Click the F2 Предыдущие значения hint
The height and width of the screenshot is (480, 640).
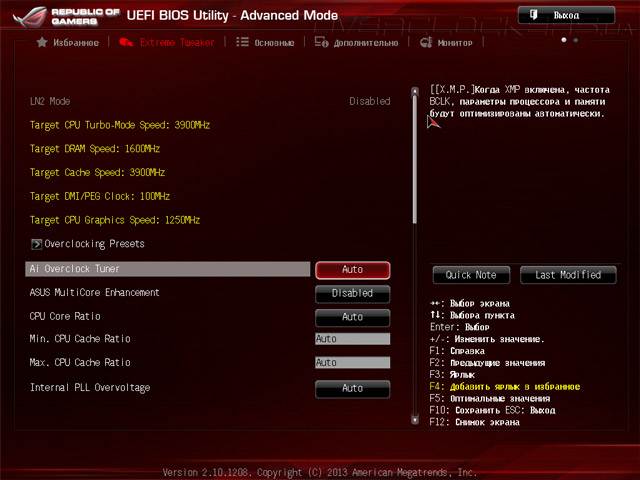coord(487,363)
